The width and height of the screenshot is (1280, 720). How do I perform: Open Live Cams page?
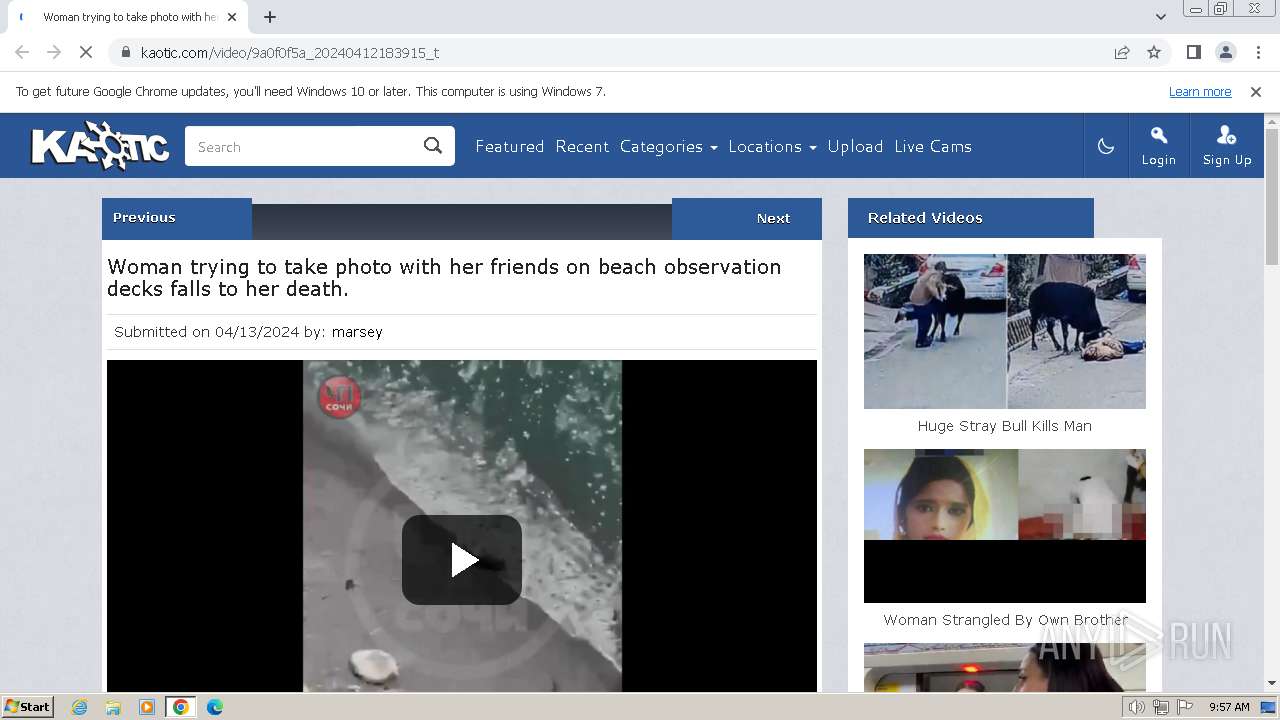[x=933, y=146]
